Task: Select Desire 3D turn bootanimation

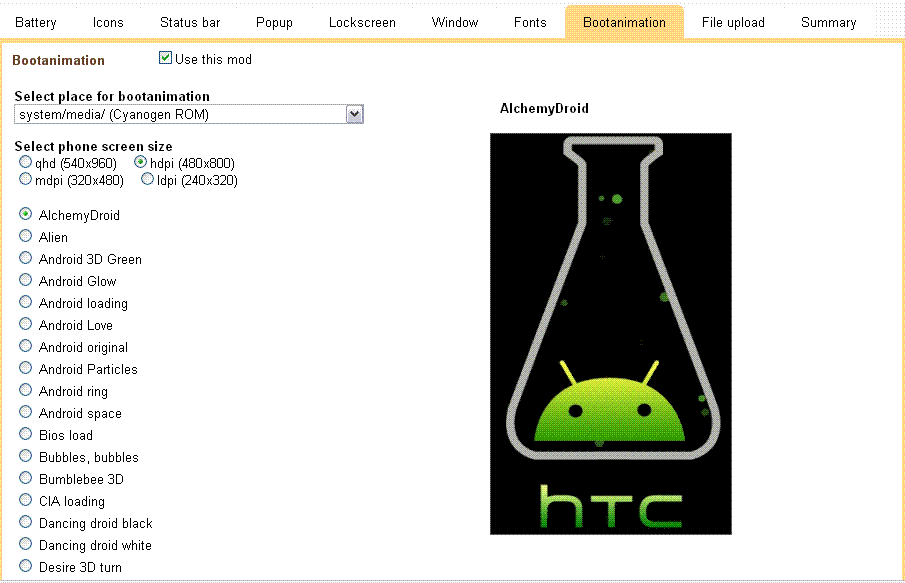Action: pyautogui.click(x=25, y=565)
